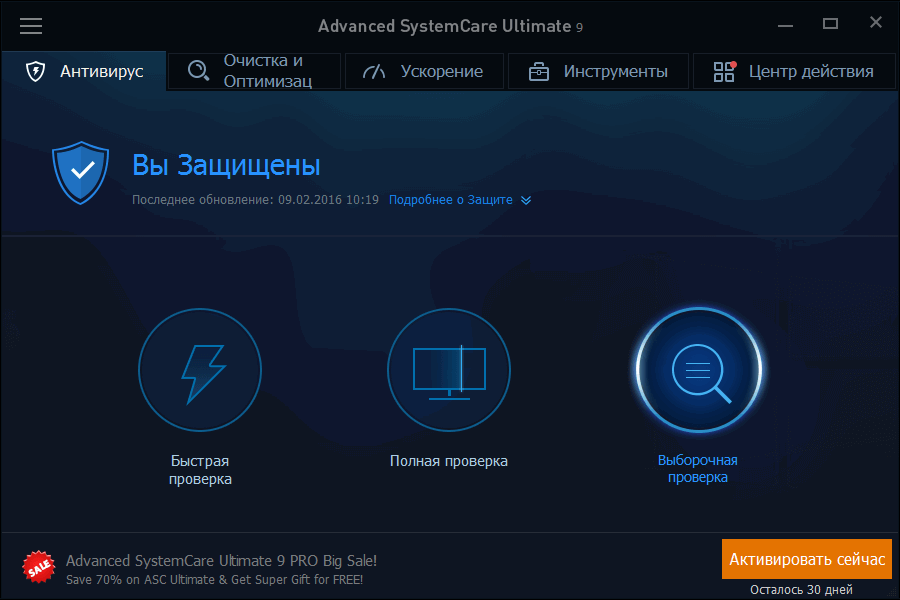The width and height of the screenshot is (900, 600).
Task: Click the Последнее обновление timestamp text
Action: tap(254, 200)
